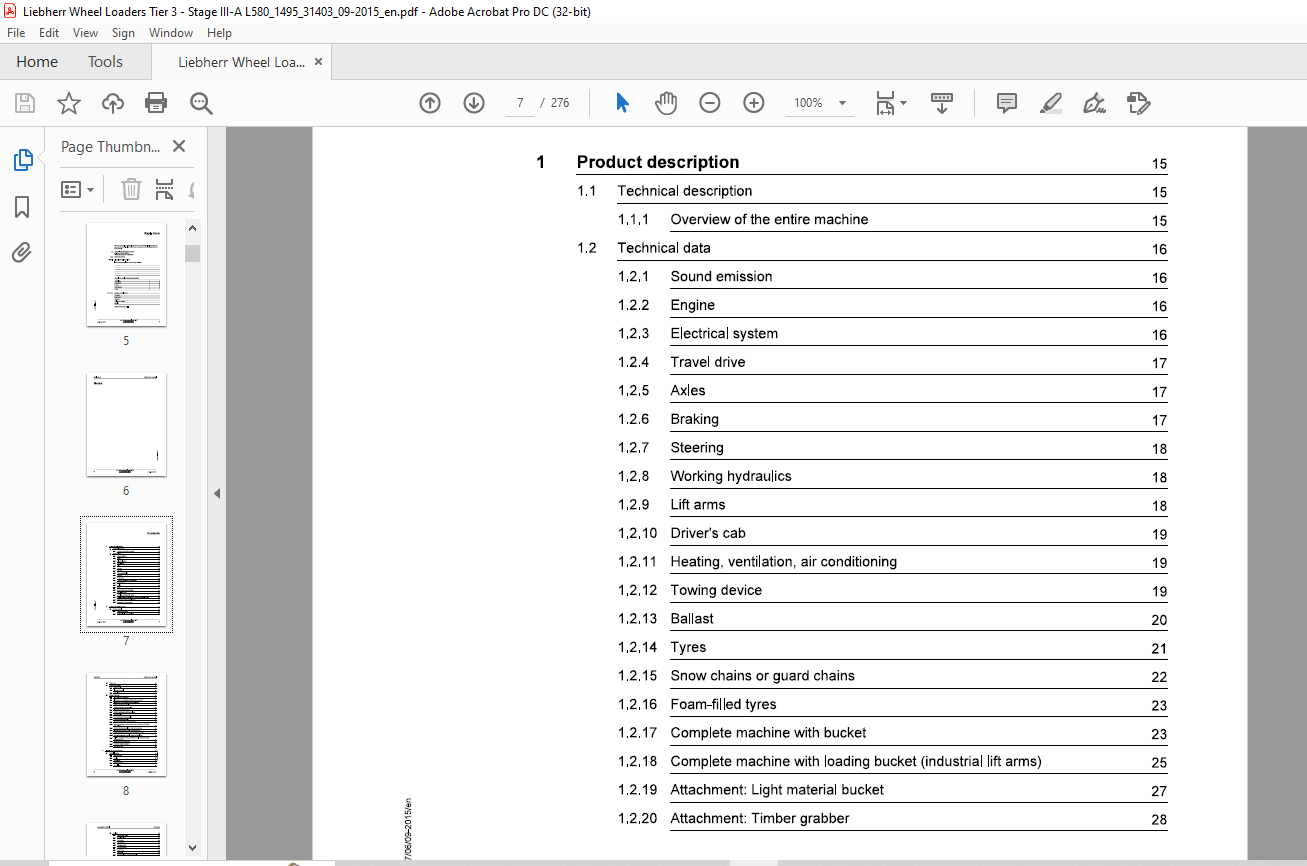The width and height of the screenshot is (1307, 866).
Task: Open 'Overview of the entire machine' entry
Action: click(x=769, y=219)
